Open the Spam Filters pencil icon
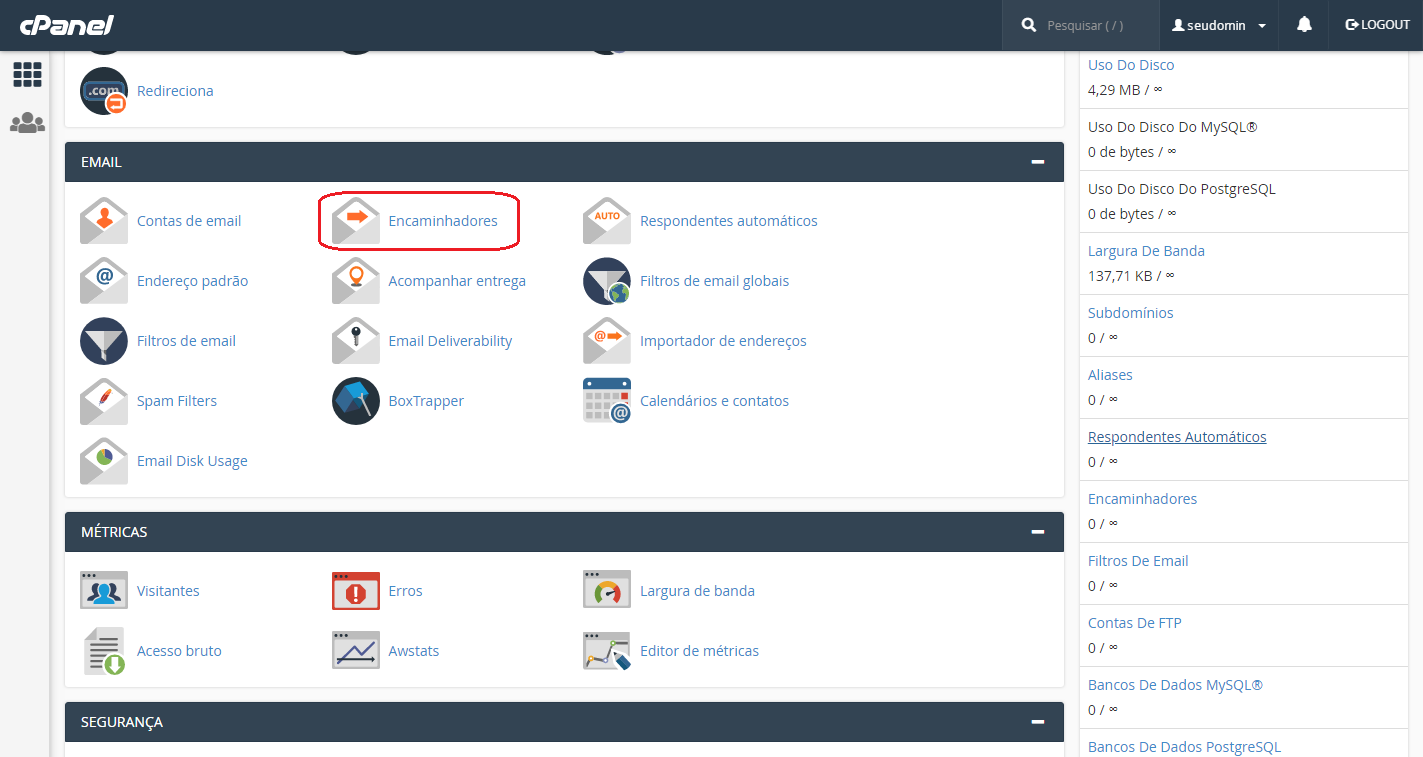The width and height of the screenshot is (1423, 757). (x=104, y=401)
